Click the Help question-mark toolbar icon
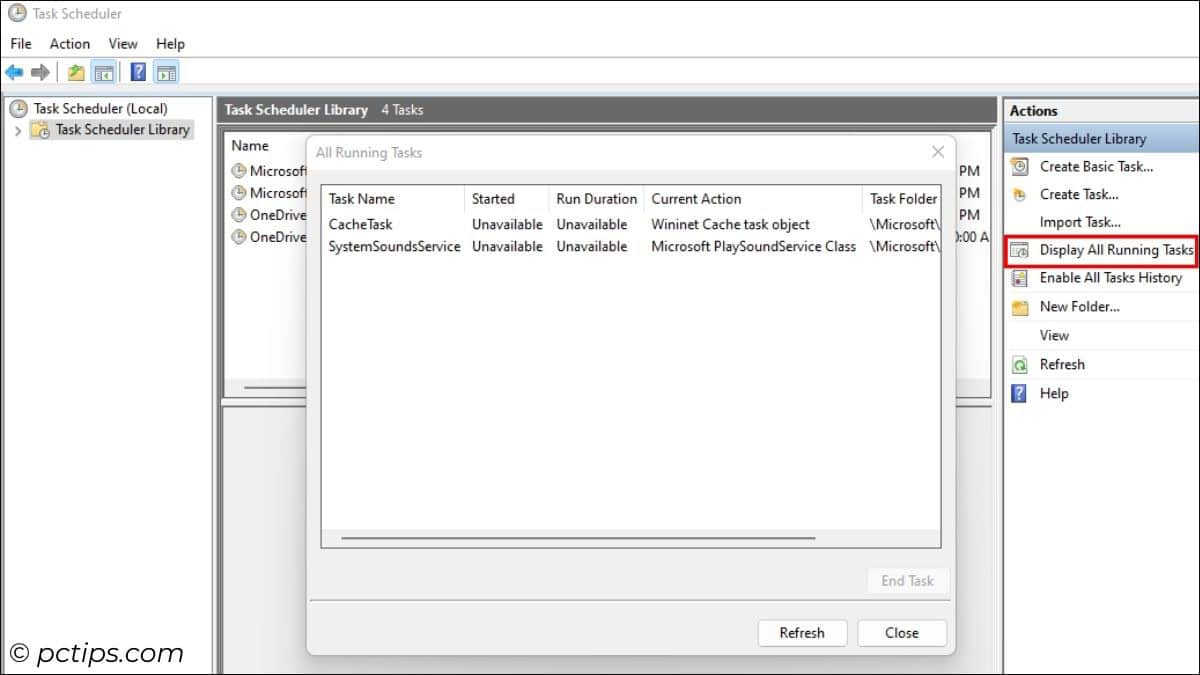The height and width of the screenshot is (675, 1200). (x=137, y=71)
